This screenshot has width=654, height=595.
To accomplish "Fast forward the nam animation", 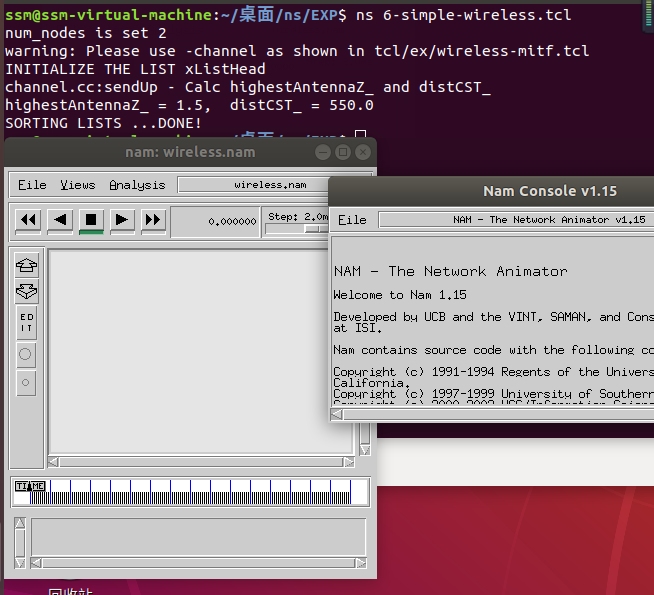I will [153, 220].
